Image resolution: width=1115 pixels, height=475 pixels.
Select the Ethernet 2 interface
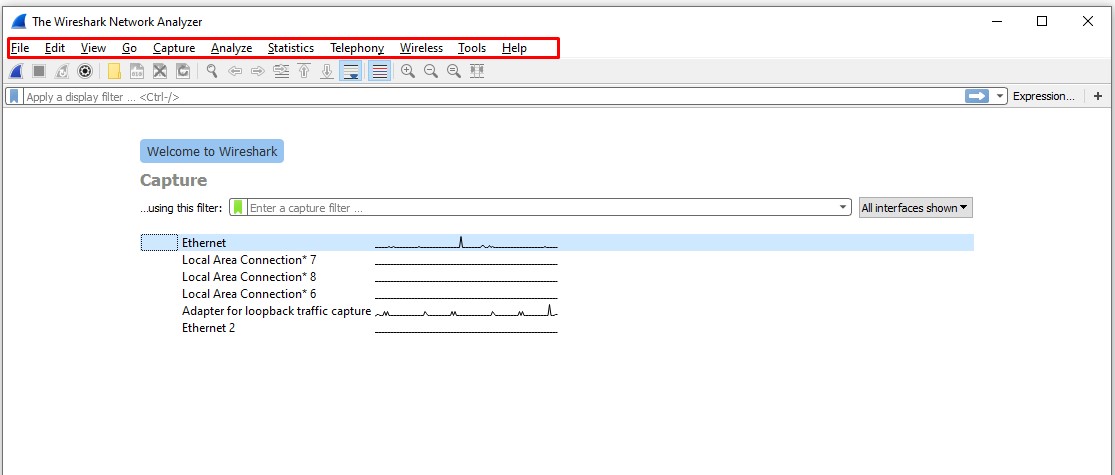coord(208,328)
